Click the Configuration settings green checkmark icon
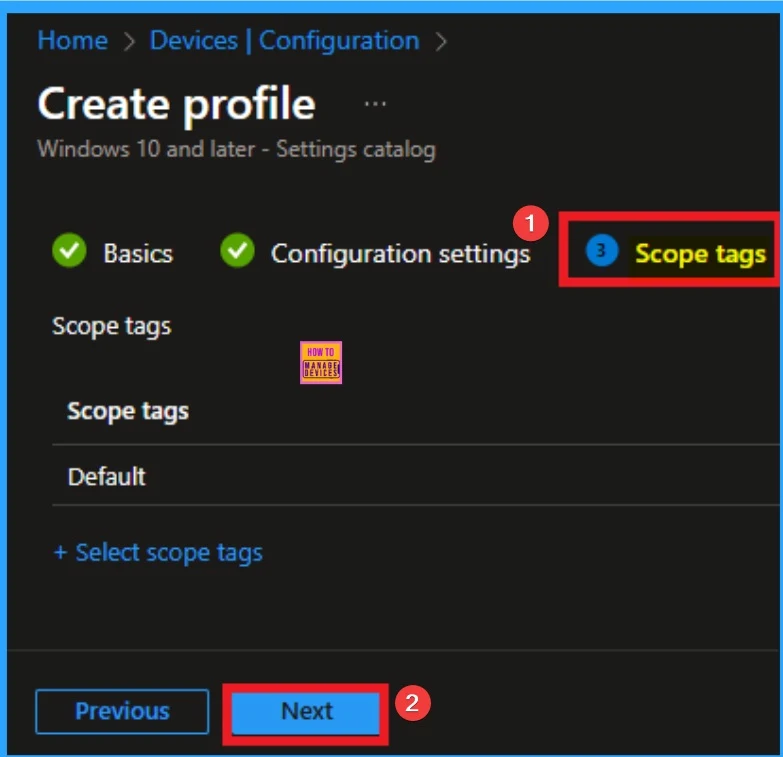Screen dimensions: 783x757 pyautogui.click(x=237, y=253)
